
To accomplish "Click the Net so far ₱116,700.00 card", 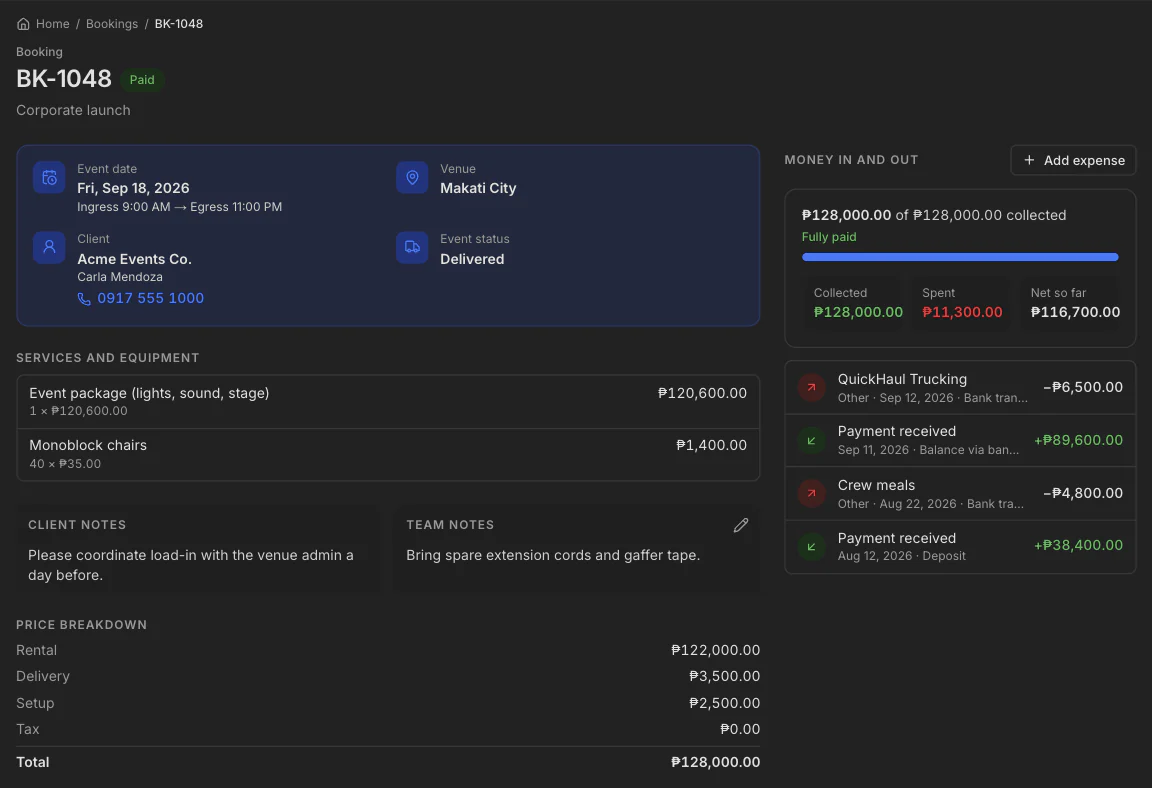I will (x=1069, y=303).
